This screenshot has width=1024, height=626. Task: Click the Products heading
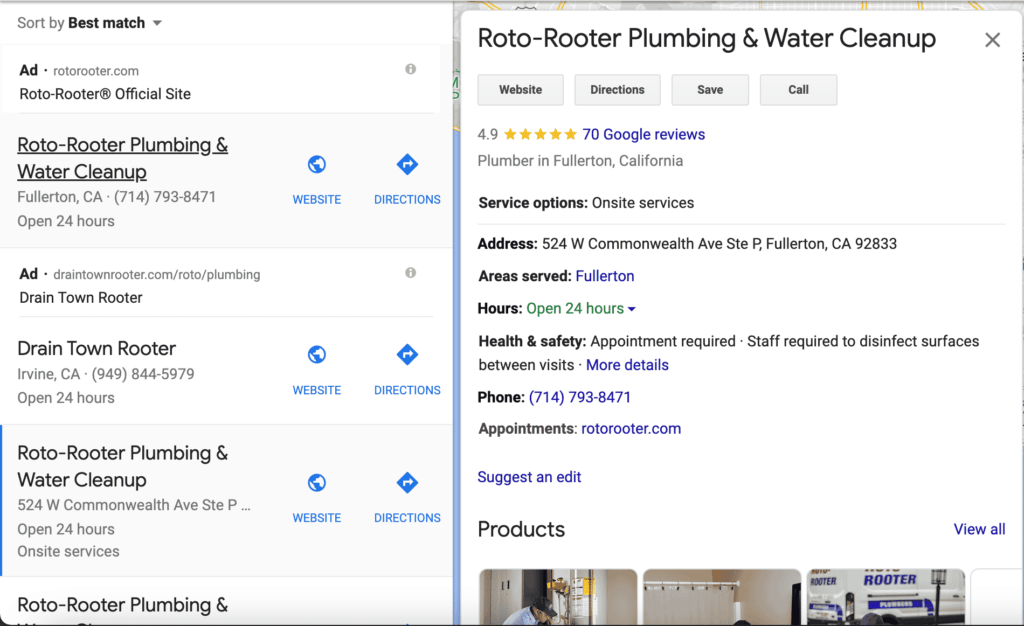pyautogui.click(x=521, y=529)
